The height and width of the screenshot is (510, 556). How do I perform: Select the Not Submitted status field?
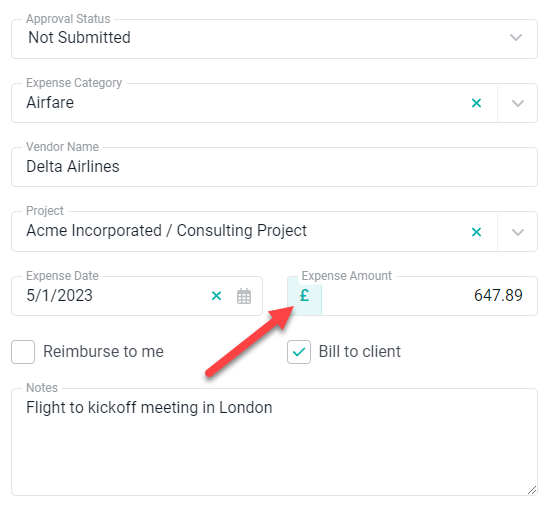point(274,39)
